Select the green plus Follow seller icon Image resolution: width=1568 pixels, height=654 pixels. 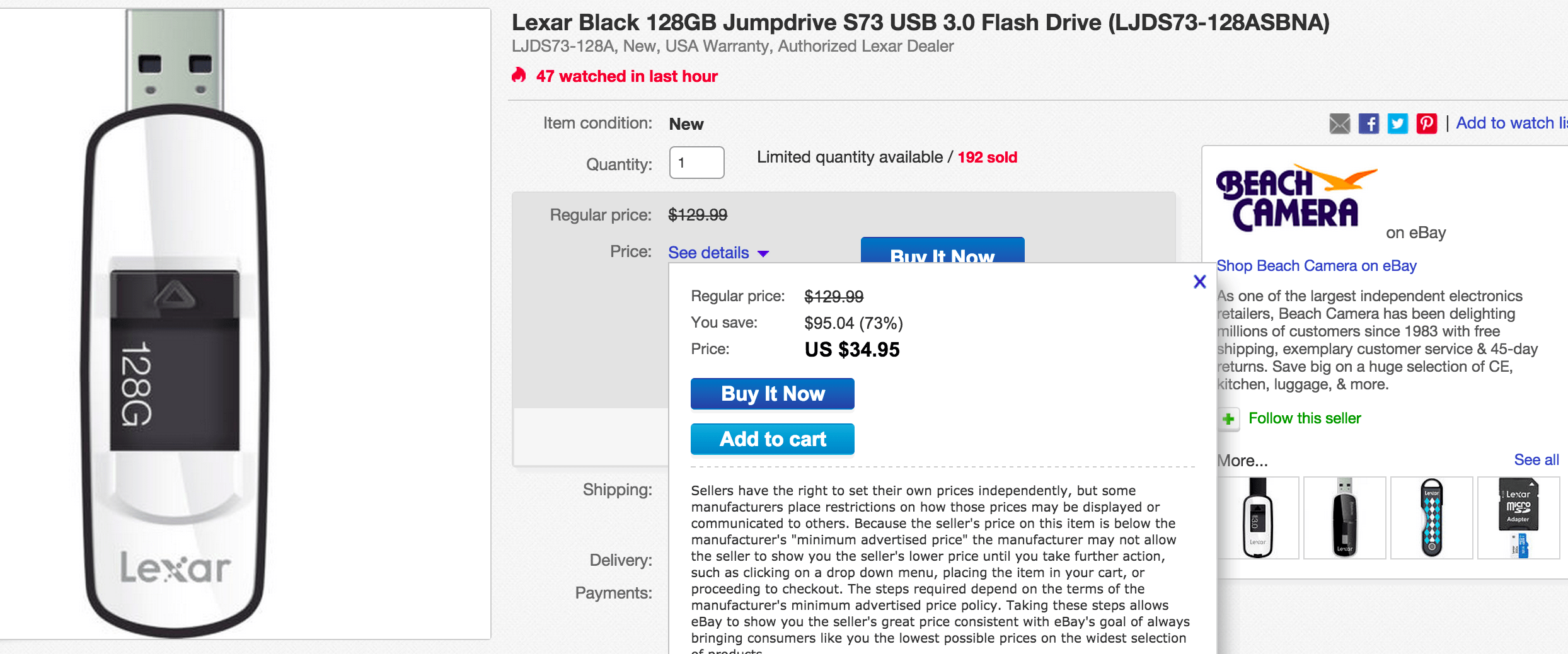[x=1226, y=418]
